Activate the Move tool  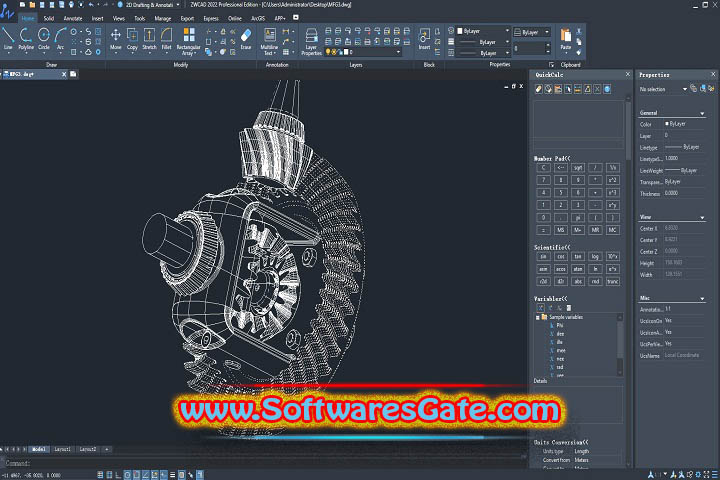click(116, 39)
